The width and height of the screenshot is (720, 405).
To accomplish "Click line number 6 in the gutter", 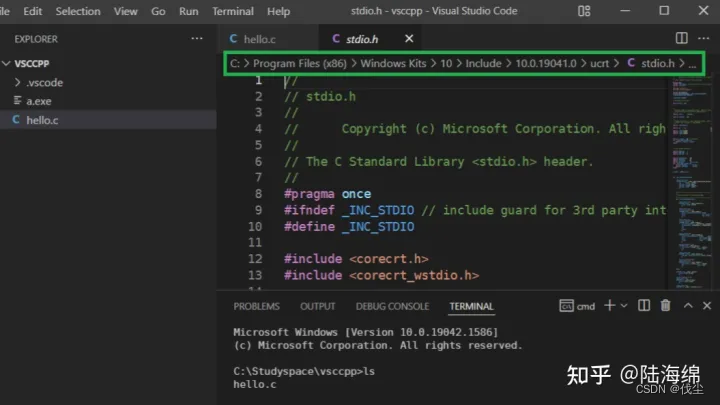I will click(x=259, y=162).
